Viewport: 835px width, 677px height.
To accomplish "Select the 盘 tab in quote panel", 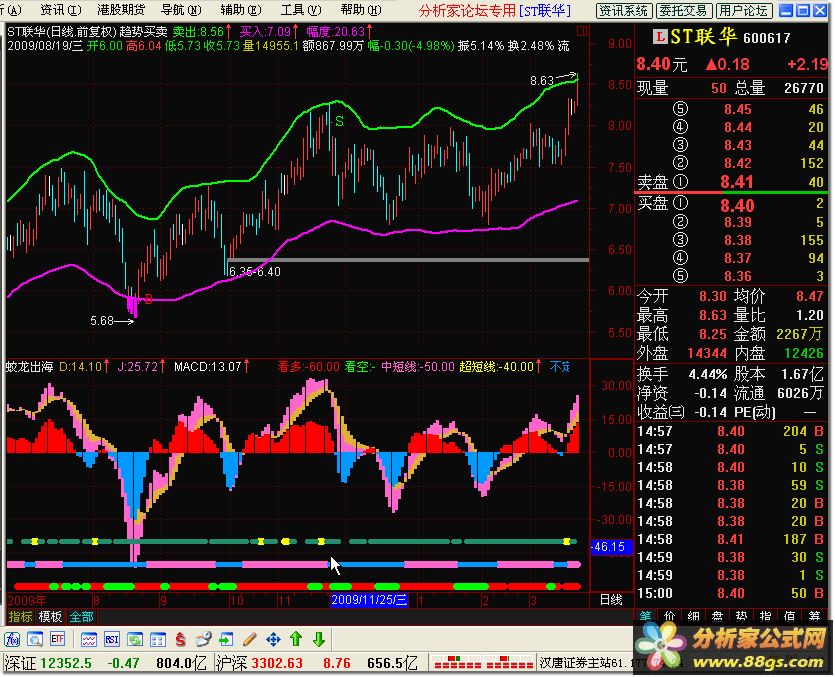I will point(717,616).
